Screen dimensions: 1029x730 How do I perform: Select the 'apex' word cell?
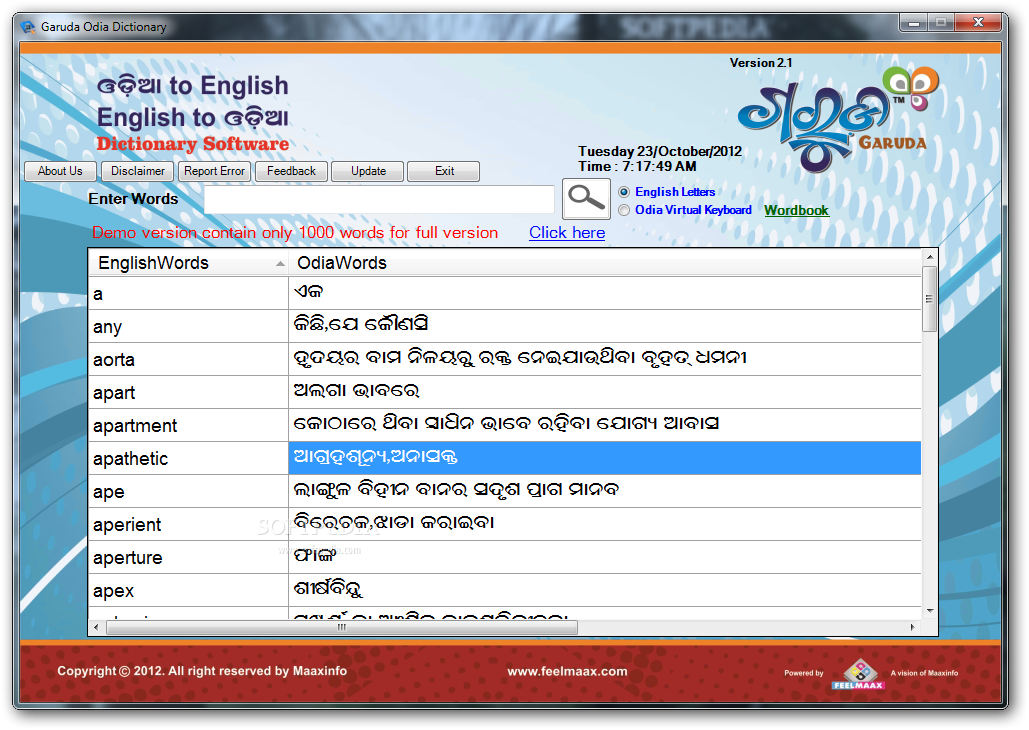[x=188, y=590]
